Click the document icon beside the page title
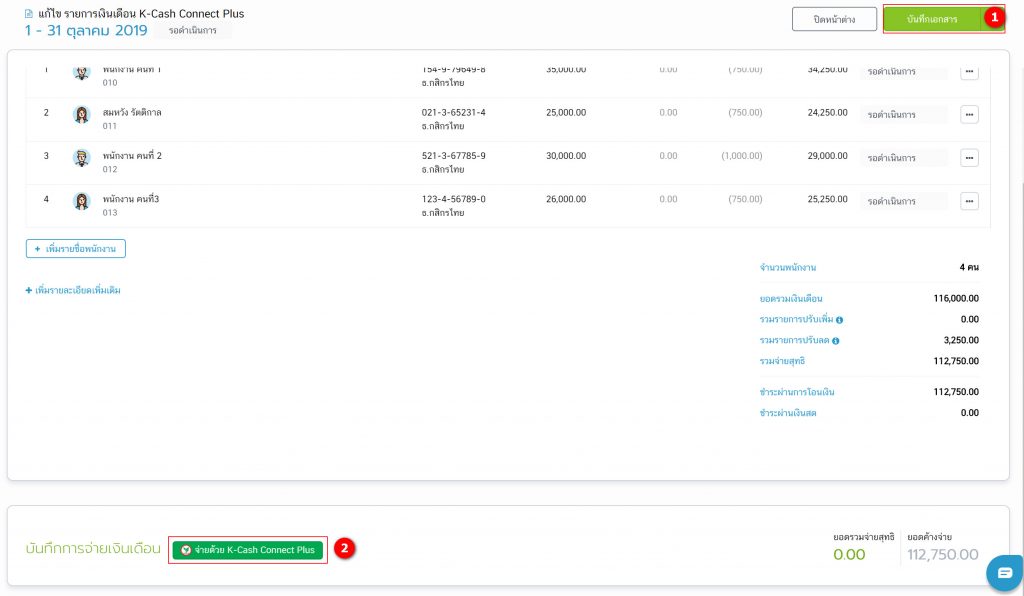 click(27, 14)
